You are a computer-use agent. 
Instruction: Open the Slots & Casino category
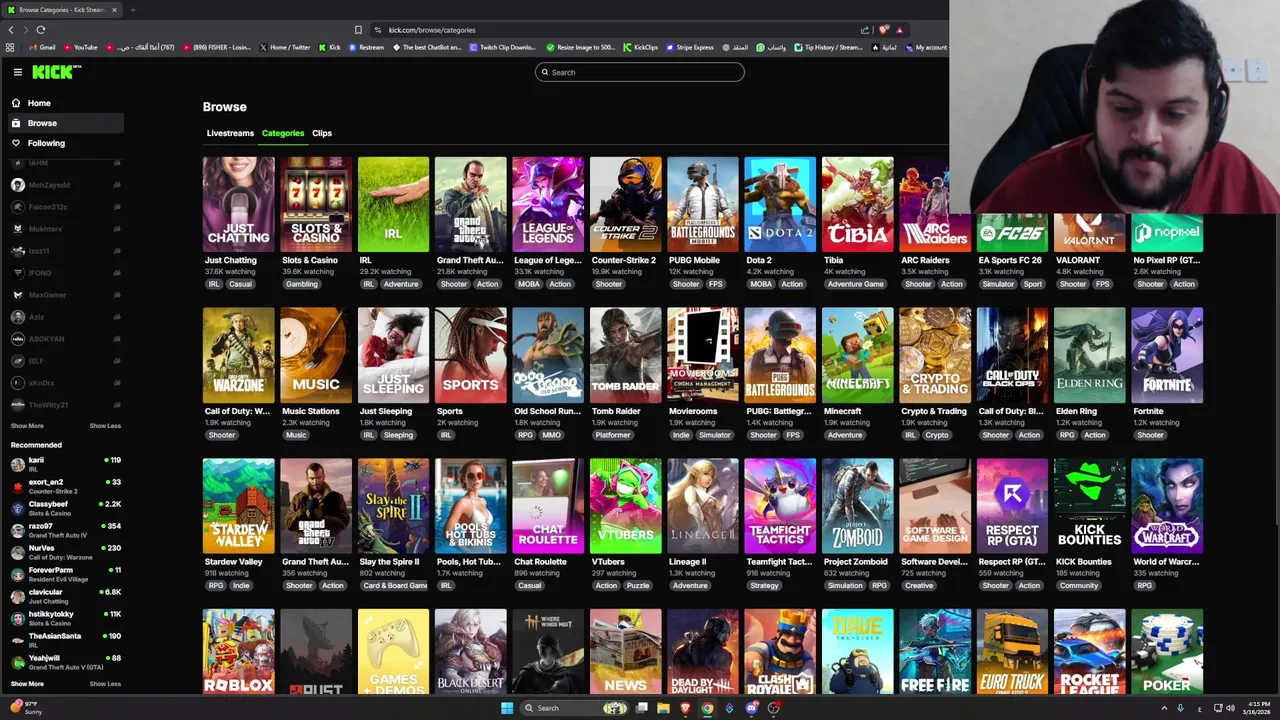pos(316,204)
